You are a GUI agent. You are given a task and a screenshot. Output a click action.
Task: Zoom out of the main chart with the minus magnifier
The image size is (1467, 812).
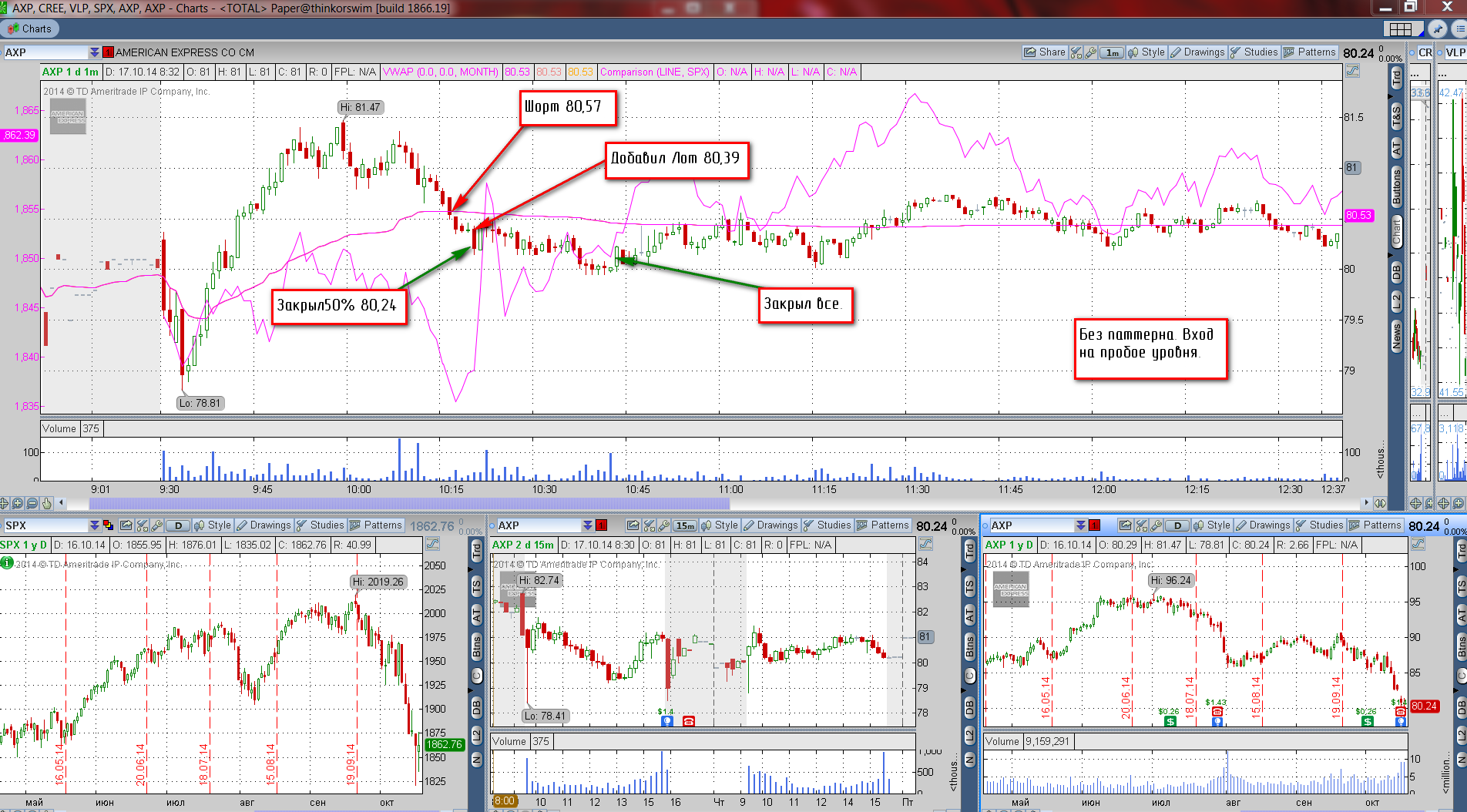pos(32,503)
